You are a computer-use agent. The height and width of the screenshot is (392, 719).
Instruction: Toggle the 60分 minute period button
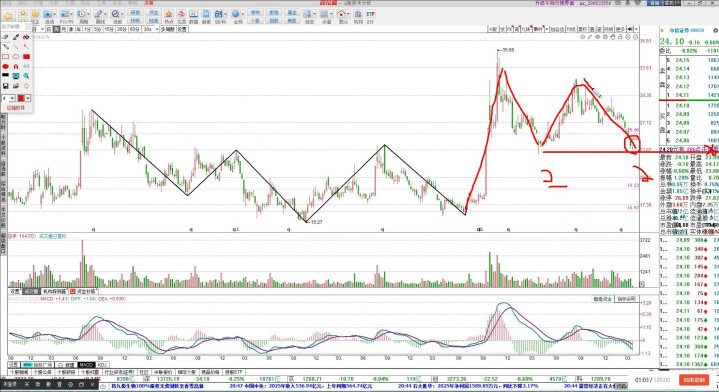point(134,29)
